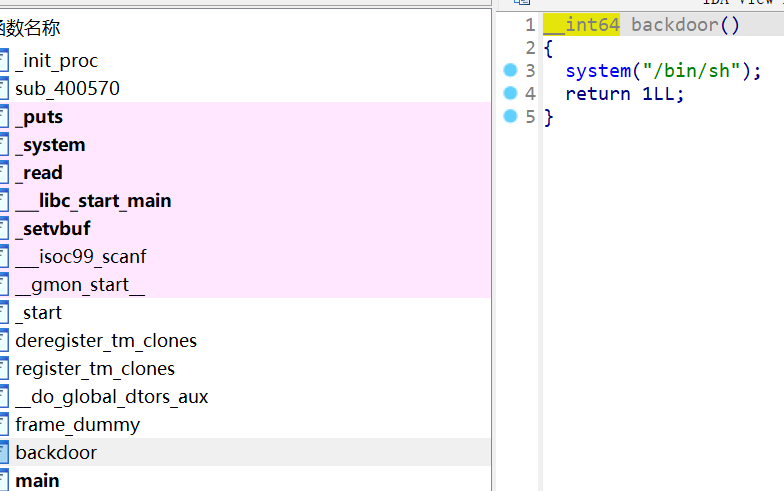The image size is (784, 491).
Task: Click the function icon beside _system
Action: point(4,144)
